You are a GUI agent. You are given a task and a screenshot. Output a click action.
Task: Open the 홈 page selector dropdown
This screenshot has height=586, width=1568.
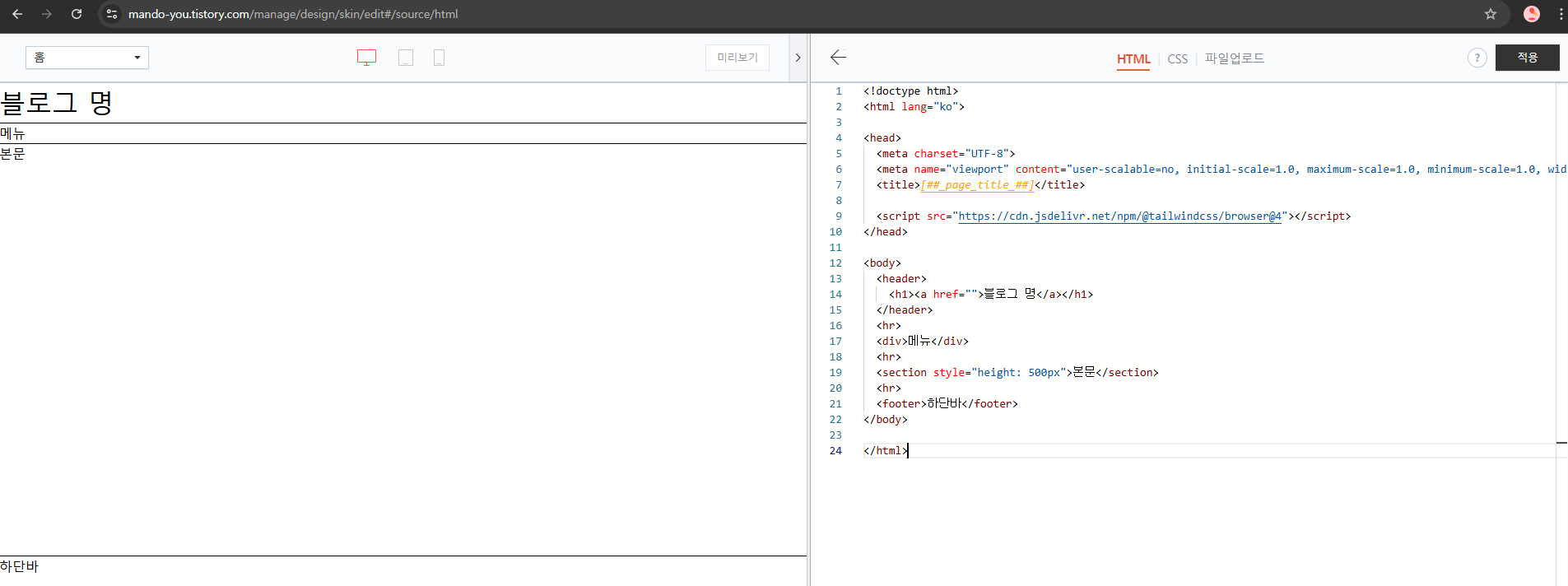tap(87, 58)
